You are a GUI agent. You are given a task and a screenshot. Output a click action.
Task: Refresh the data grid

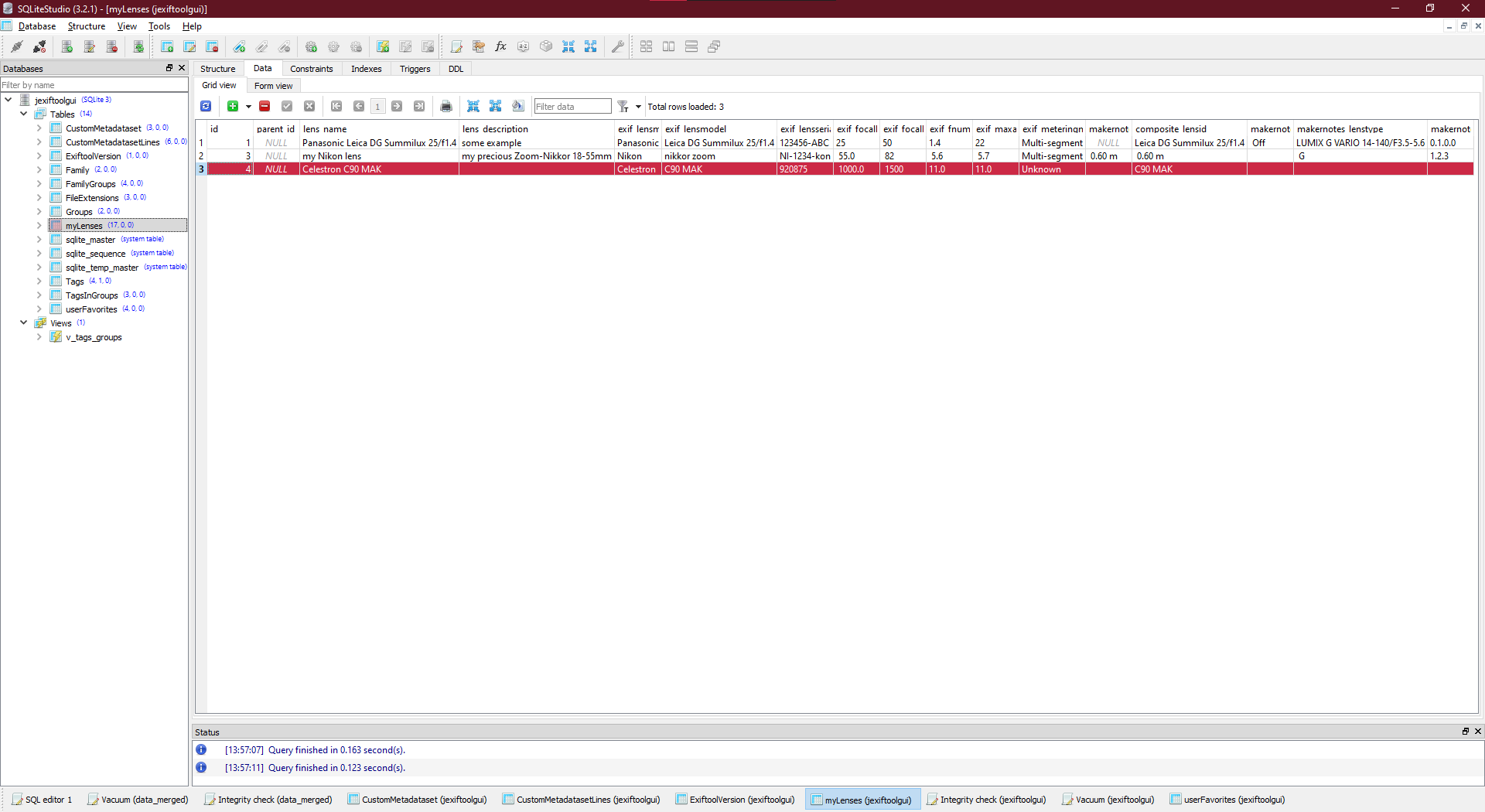pos(206,106)
